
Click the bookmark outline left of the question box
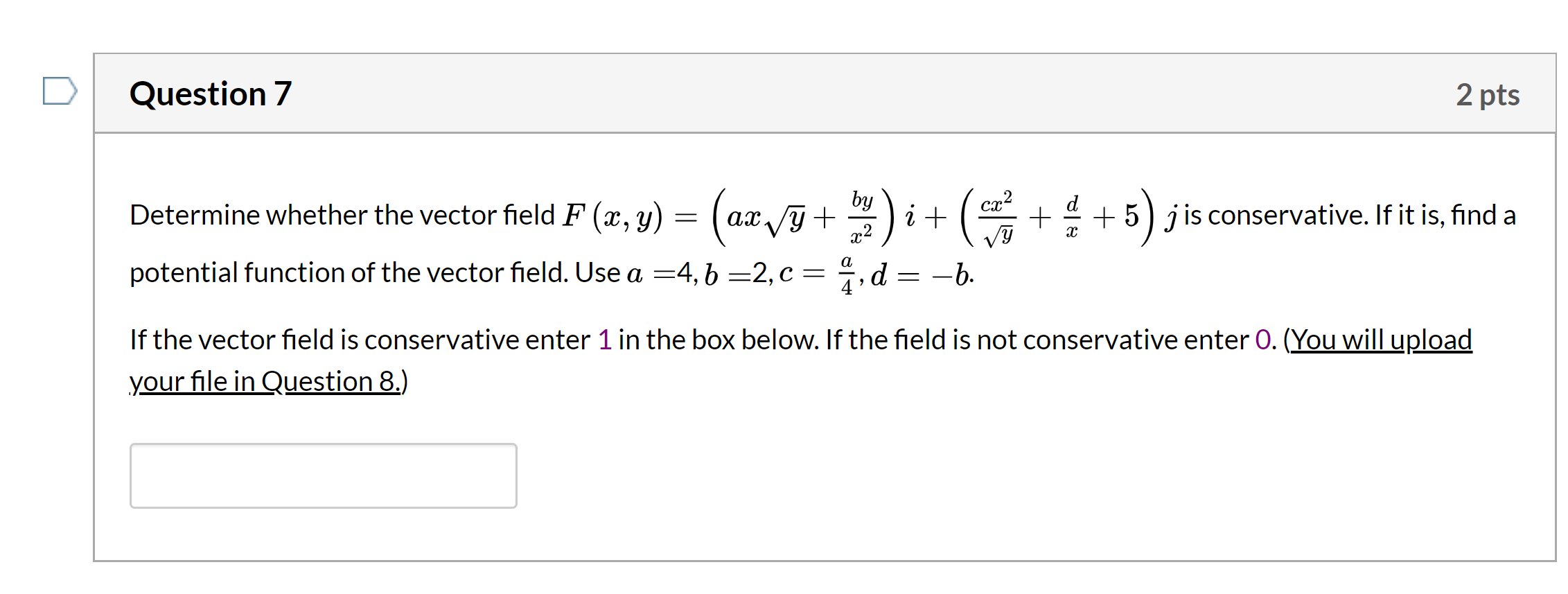pyautogui.click(x=61, y=91)
